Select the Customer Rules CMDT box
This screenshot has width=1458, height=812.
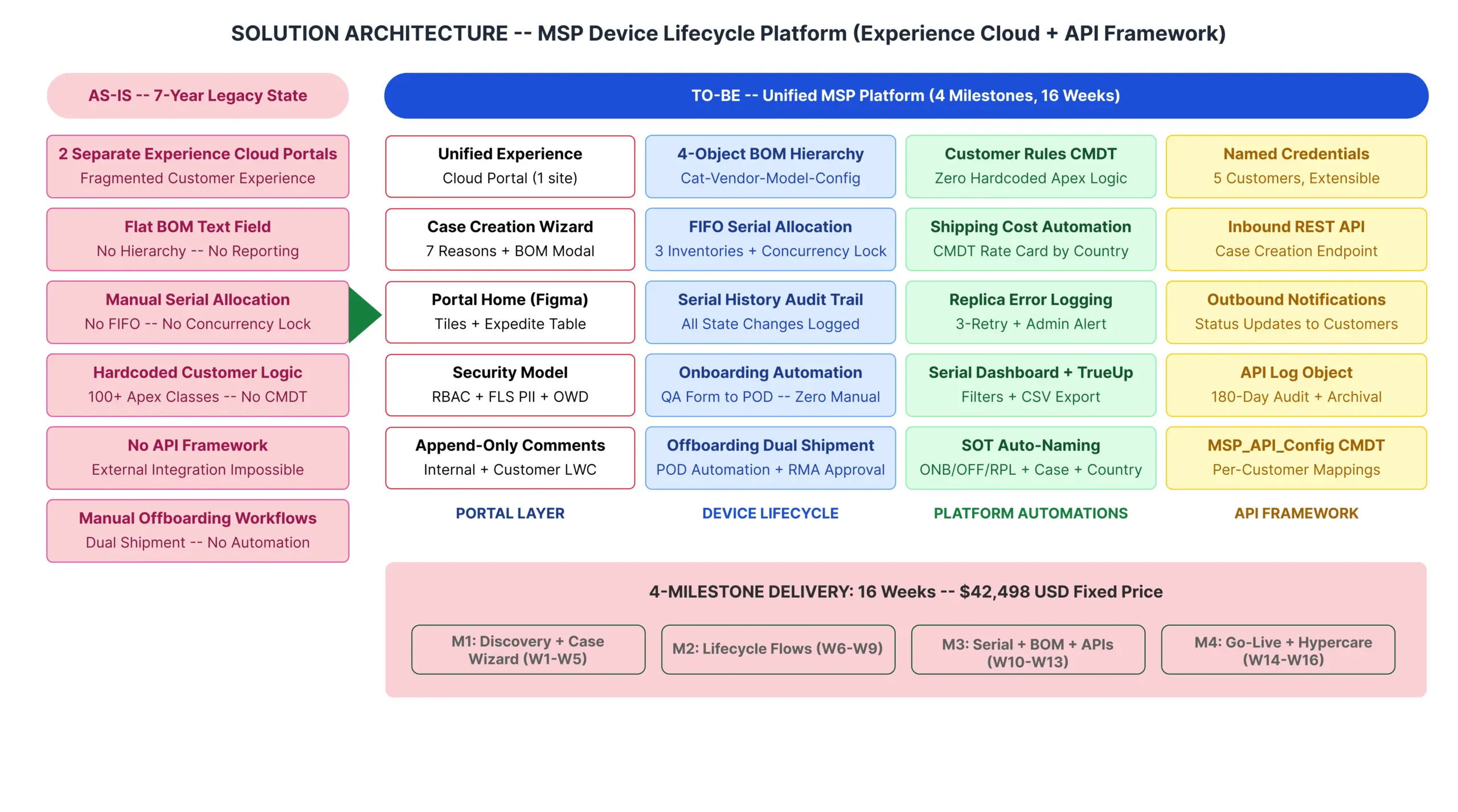click(1030, 166)
